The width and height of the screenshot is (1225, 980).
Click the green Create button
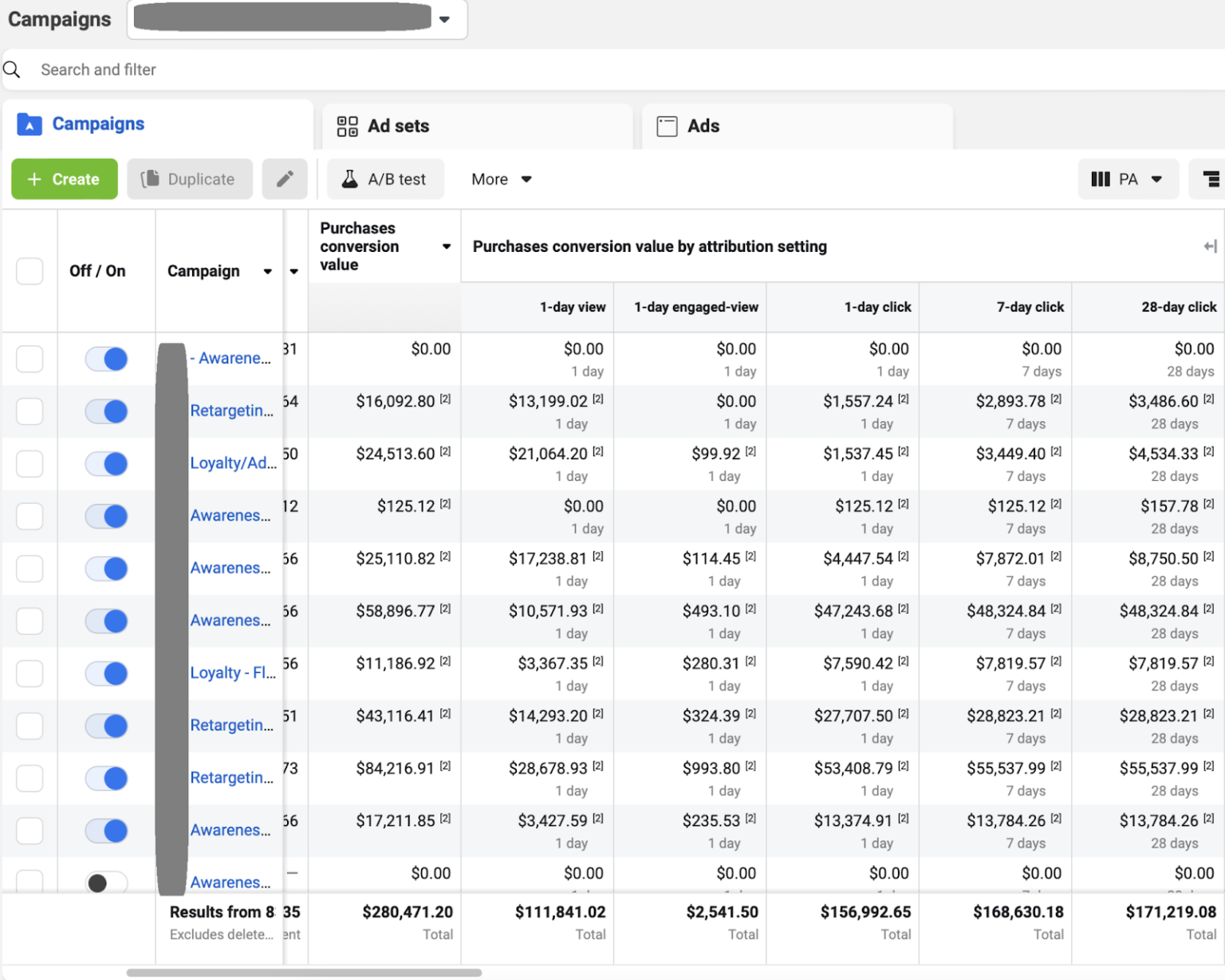tap(64, 179)
